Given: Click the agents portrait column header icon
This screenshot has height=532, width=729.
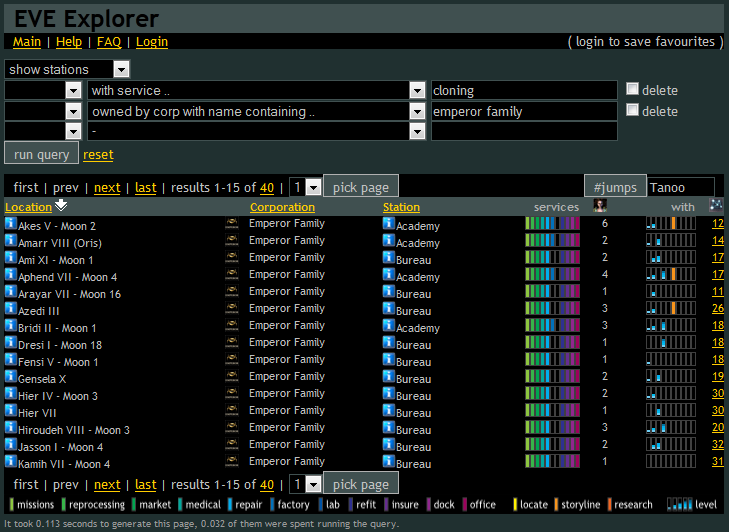Looking at the screenshot, I should click(x=600, y=206).
